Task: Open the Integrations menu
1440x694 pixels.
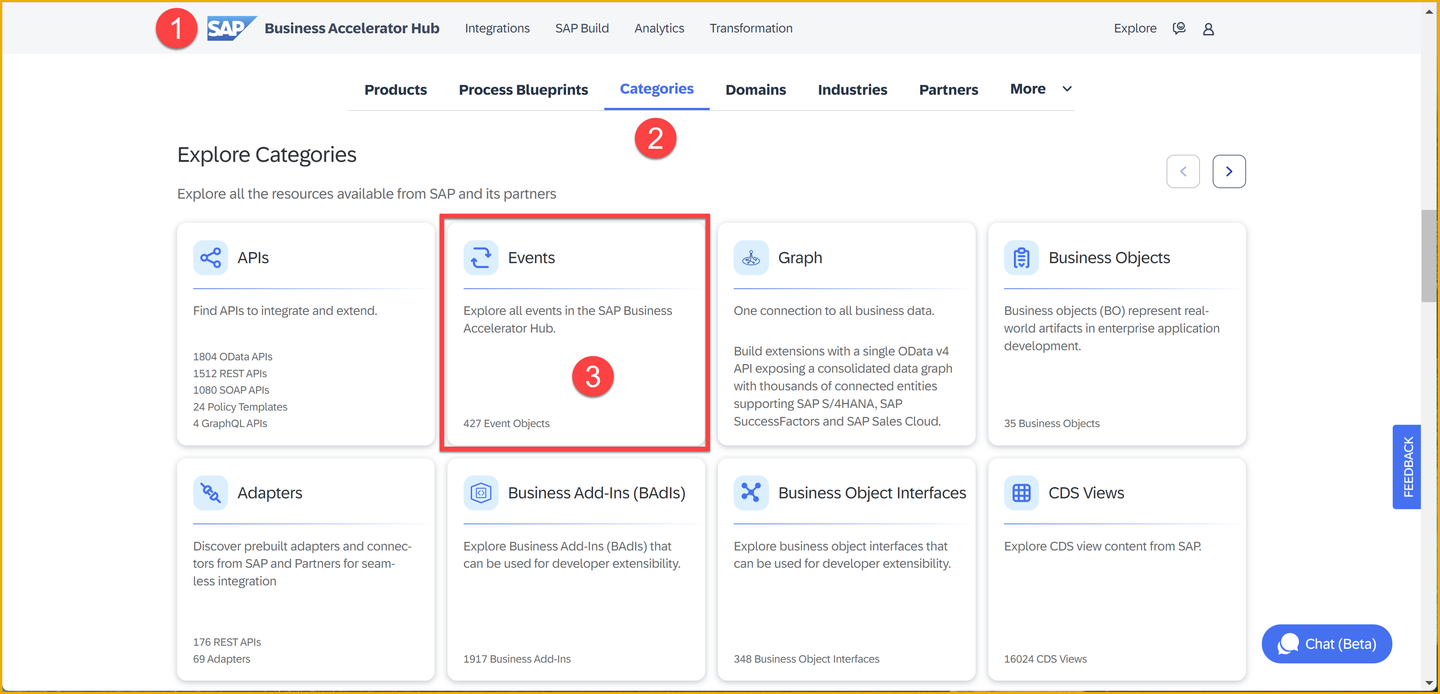Action: pos(497,28)
